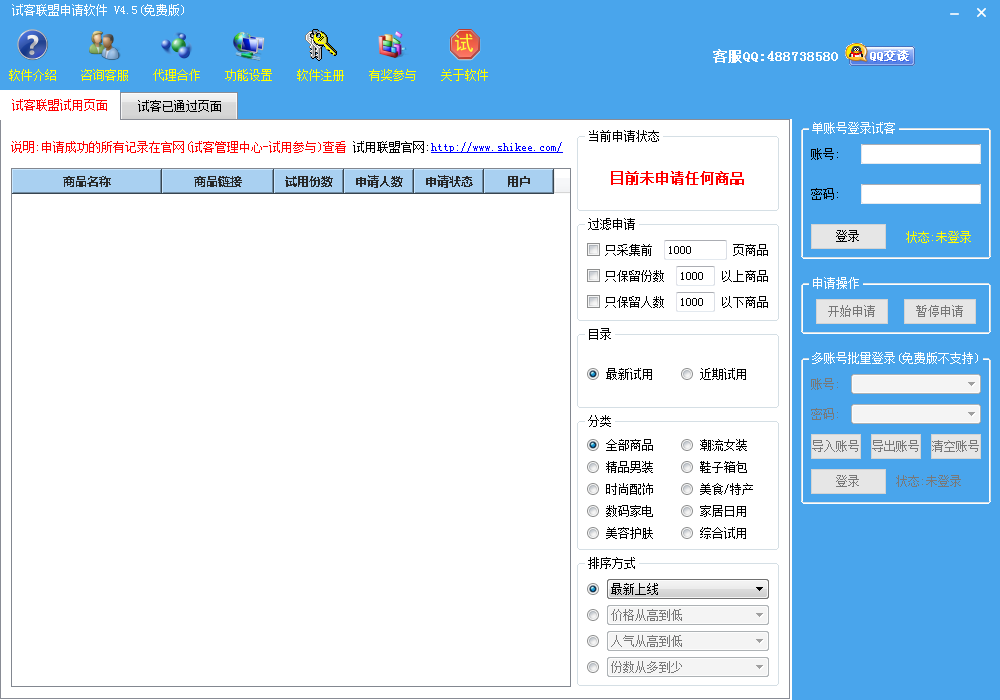Open the 人气从高到低 sort dropdown

click(x=688, y=641)
